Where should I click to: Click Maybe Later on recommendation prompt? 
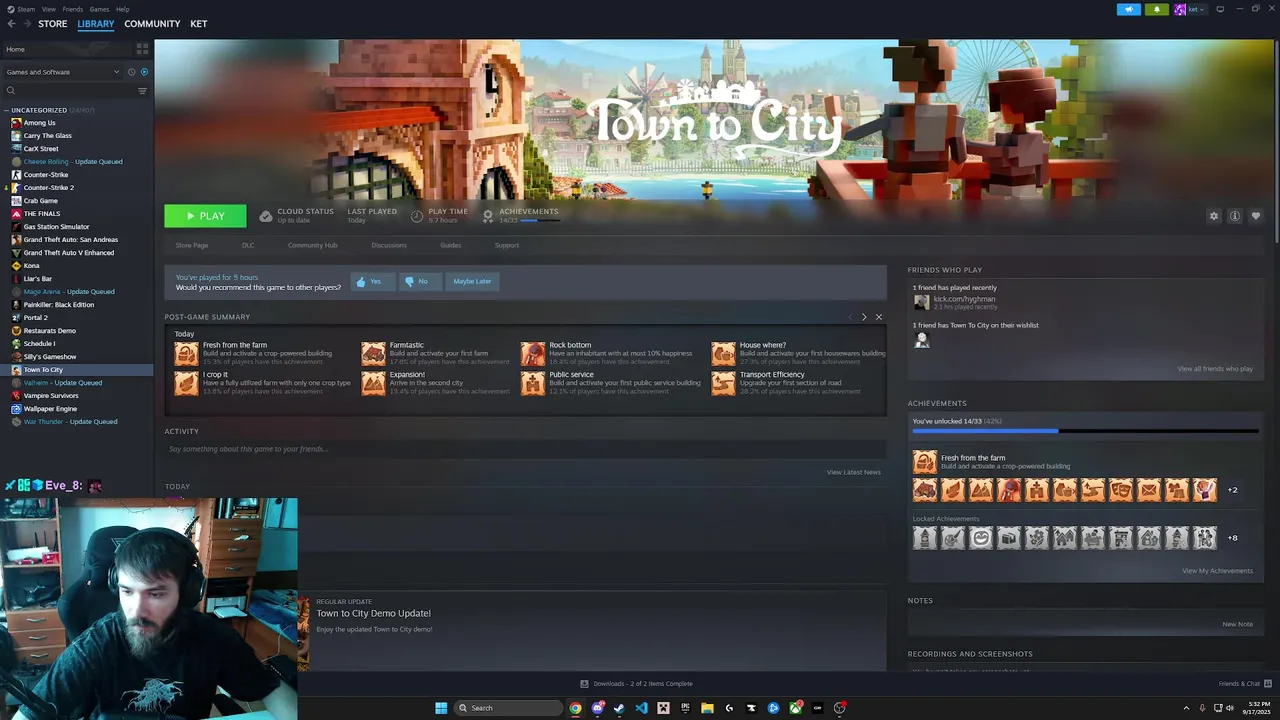coord(472,281)
